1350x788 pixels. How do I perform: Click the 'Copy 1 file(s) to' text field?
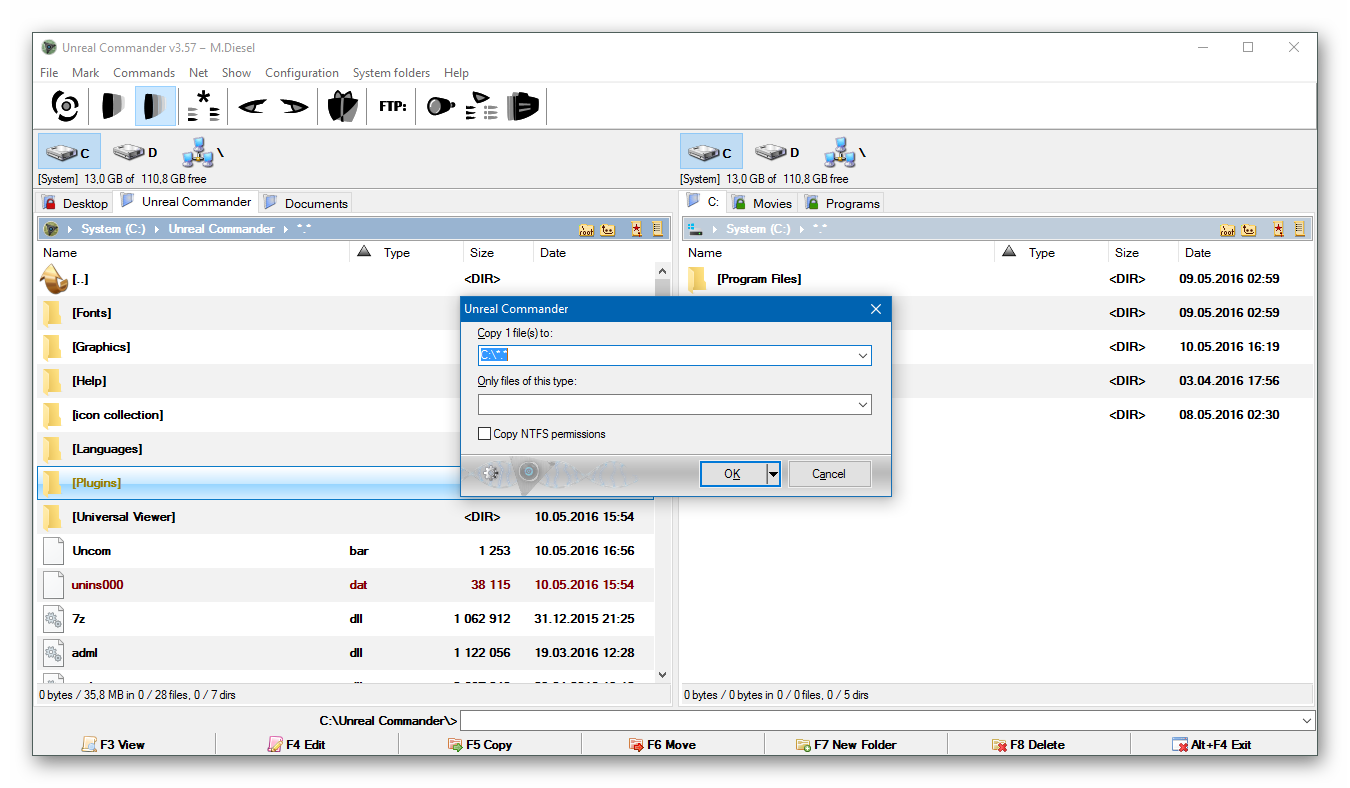pos(666,355)
